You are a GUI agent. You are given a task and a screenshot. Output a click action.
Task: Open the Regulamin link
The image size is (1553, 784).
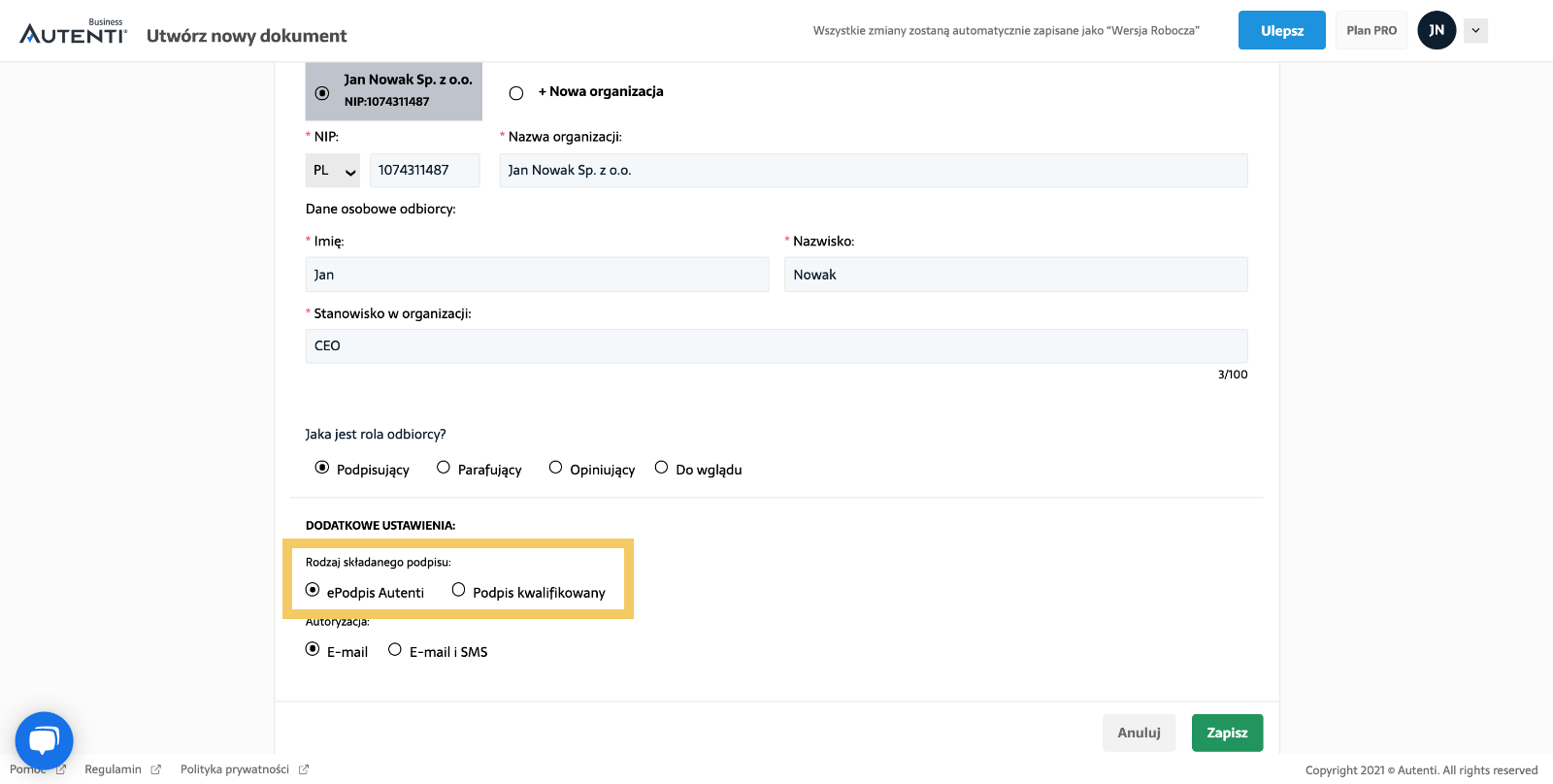coord(113,769)
